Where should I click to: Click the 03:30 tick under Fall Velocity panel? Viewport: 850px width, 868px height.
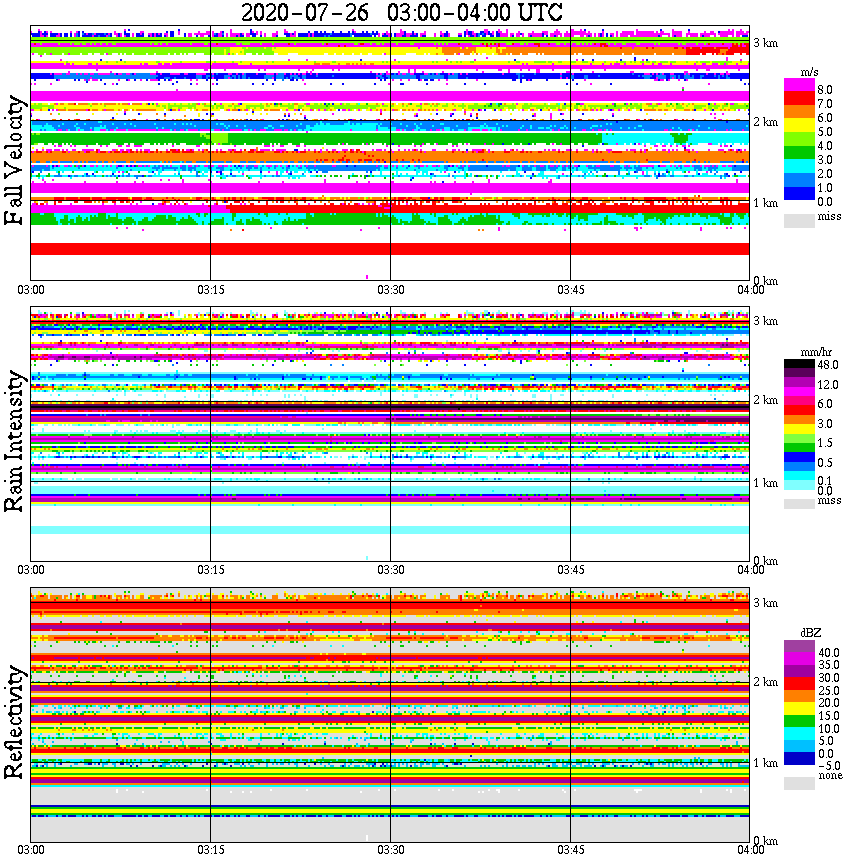point(391,290)
